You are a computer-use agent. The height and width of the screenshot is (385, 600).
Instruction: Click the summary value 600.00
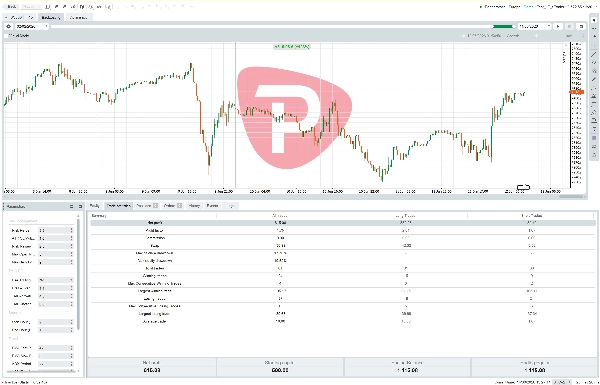click(280, 370)
